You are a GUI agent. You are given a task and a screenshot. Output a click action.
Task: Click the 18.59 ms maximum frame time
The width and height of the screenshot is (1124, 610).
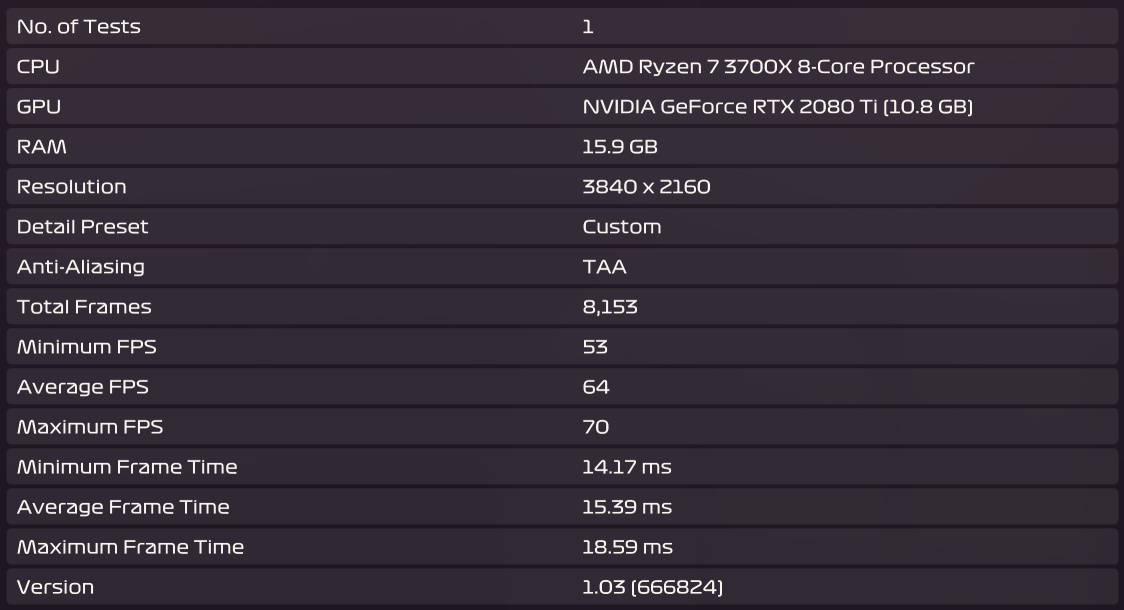[627, 547]
